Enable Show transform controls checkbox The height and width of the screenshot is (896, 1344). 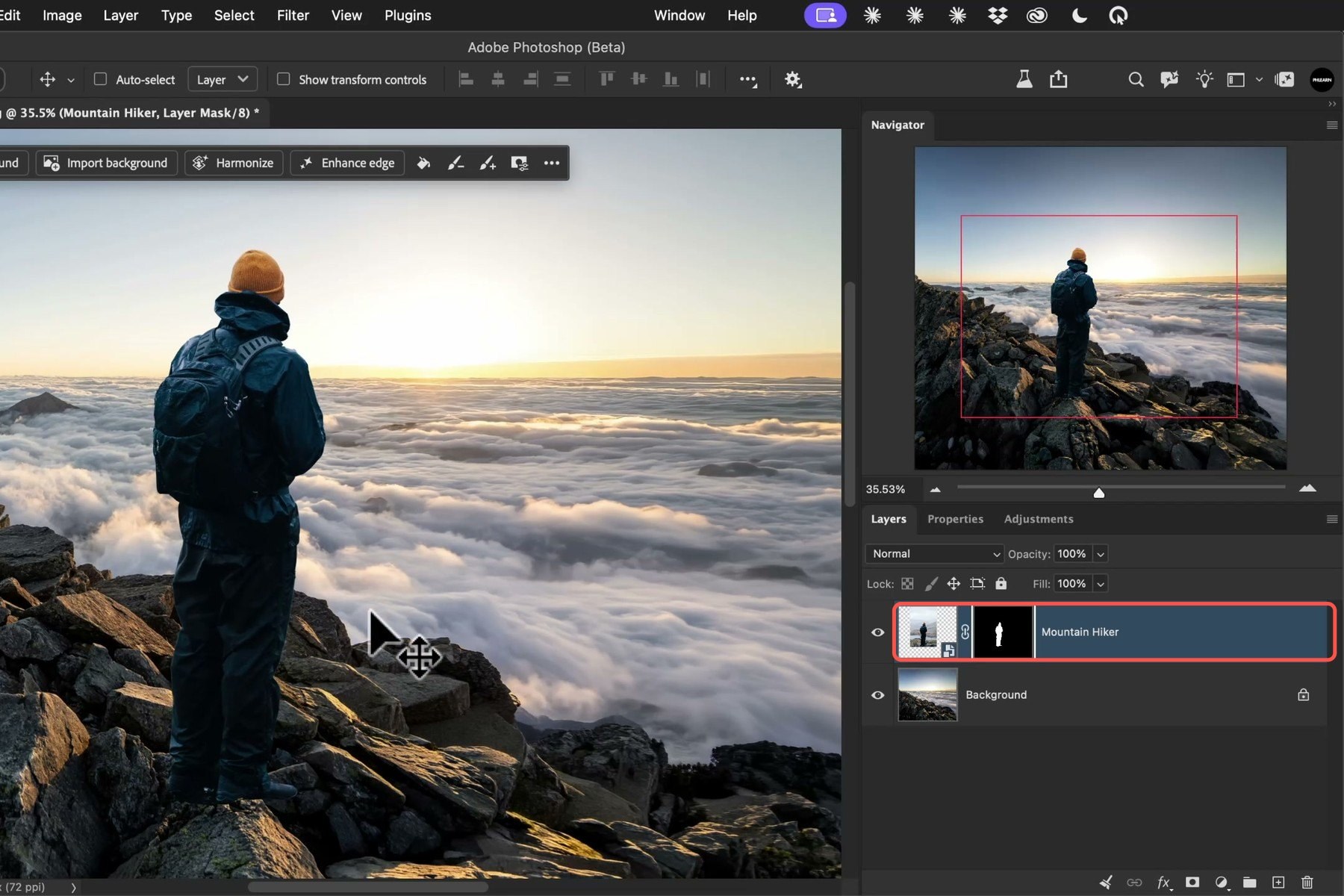(283, 79)
